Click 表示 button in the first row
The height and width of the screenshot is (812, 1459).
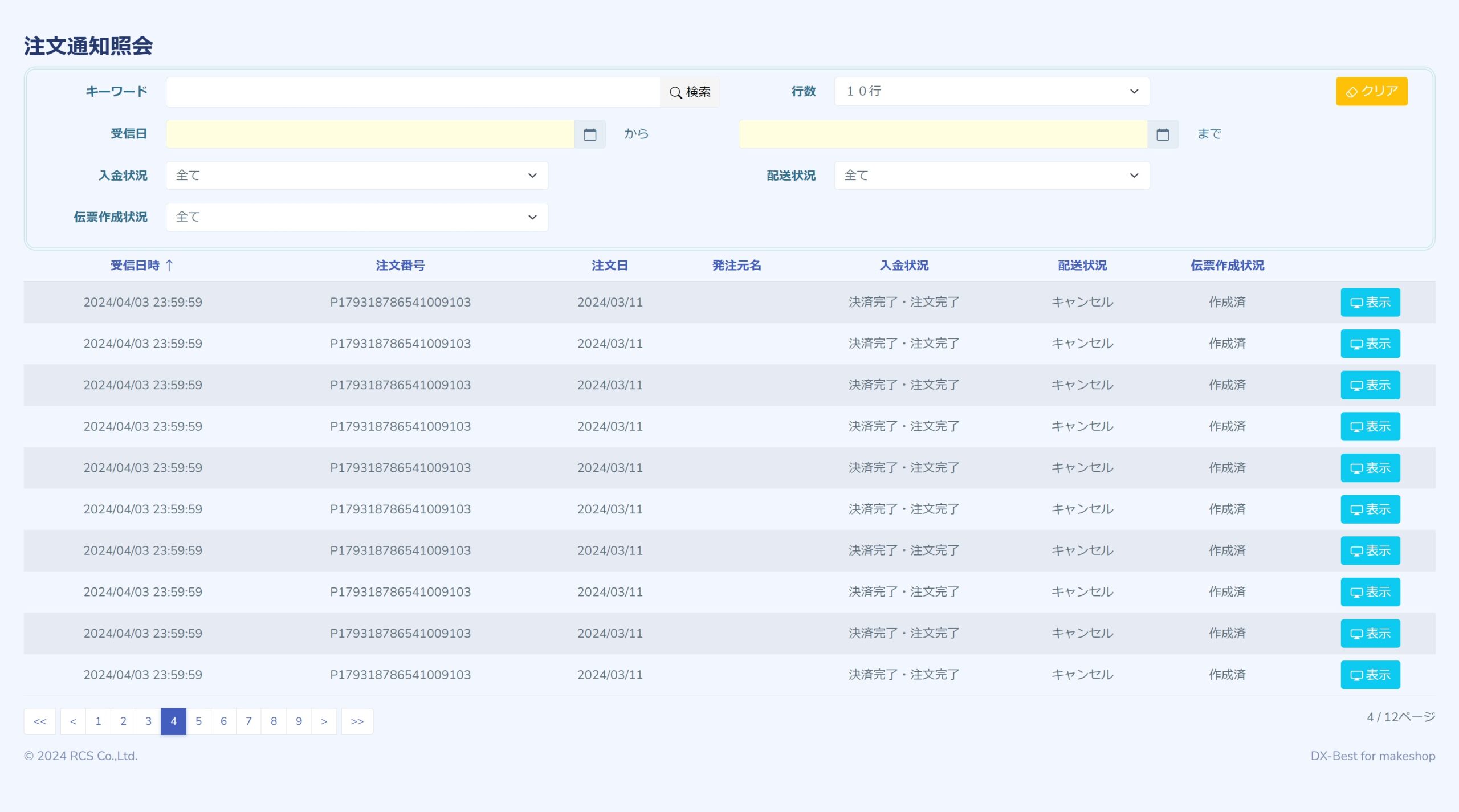[x=1370, y=302]
